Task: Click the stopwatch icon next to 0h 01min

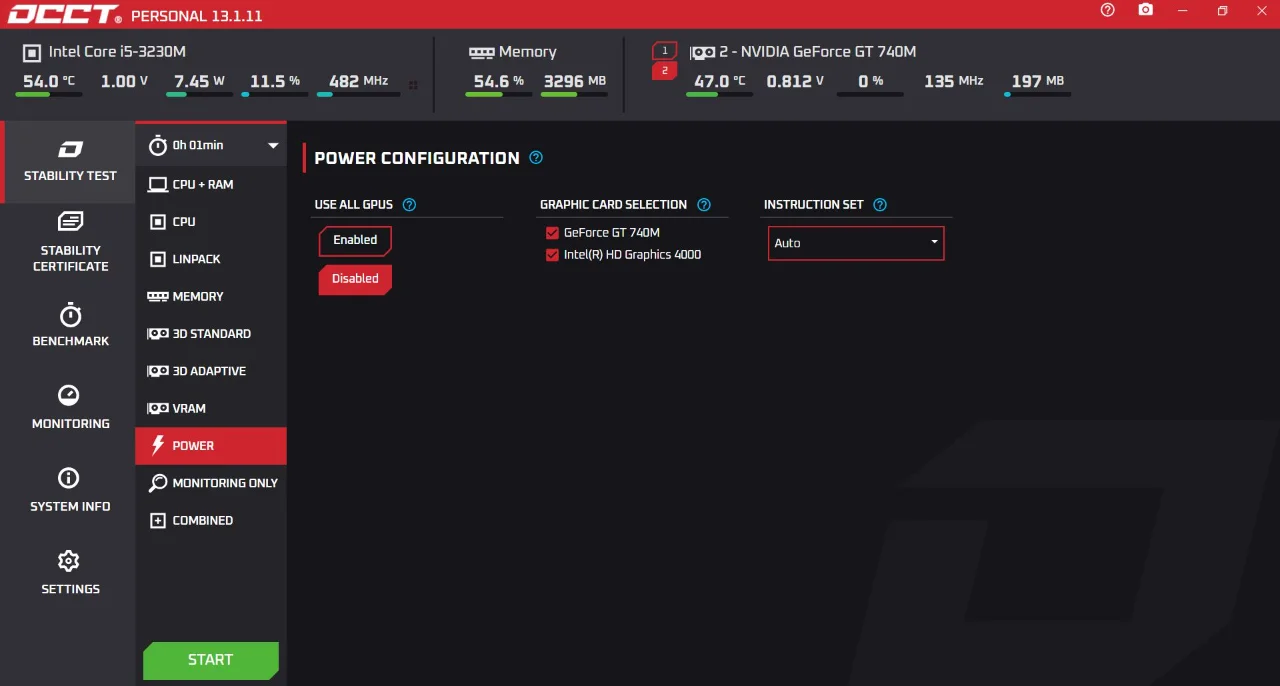Action: pyautogui.click(x=157, y=146)
